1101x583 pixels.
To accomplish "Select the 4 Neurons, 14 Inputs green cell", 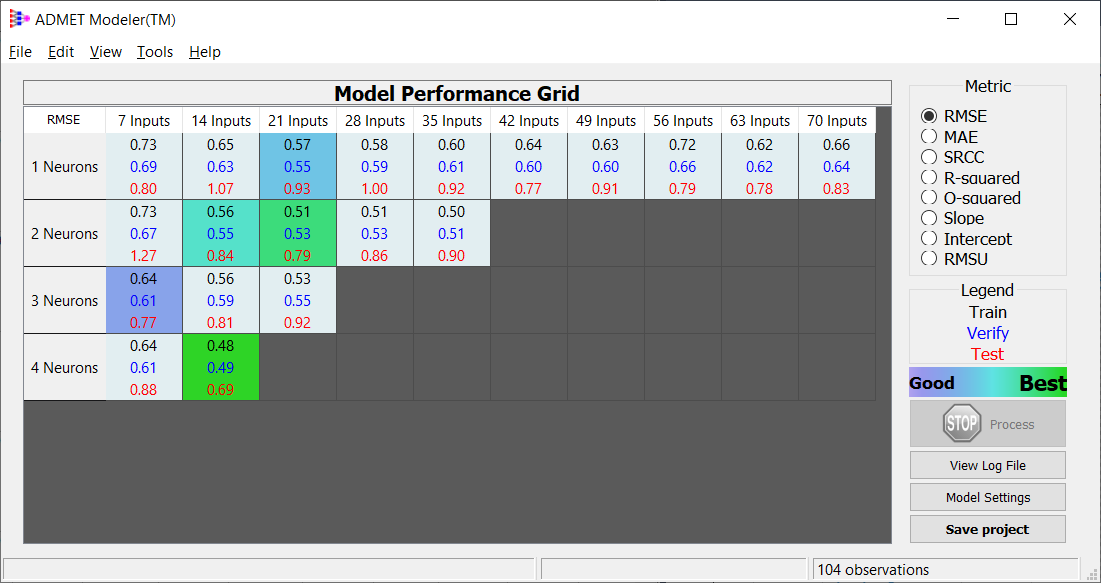I will [x=220, y=367].
